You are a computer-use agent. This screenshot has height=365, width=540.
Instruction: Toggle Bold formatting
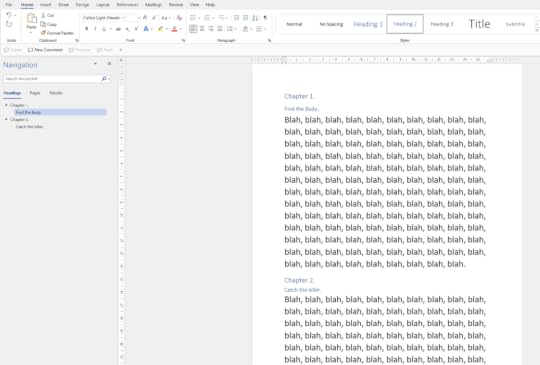pos(86,29)
